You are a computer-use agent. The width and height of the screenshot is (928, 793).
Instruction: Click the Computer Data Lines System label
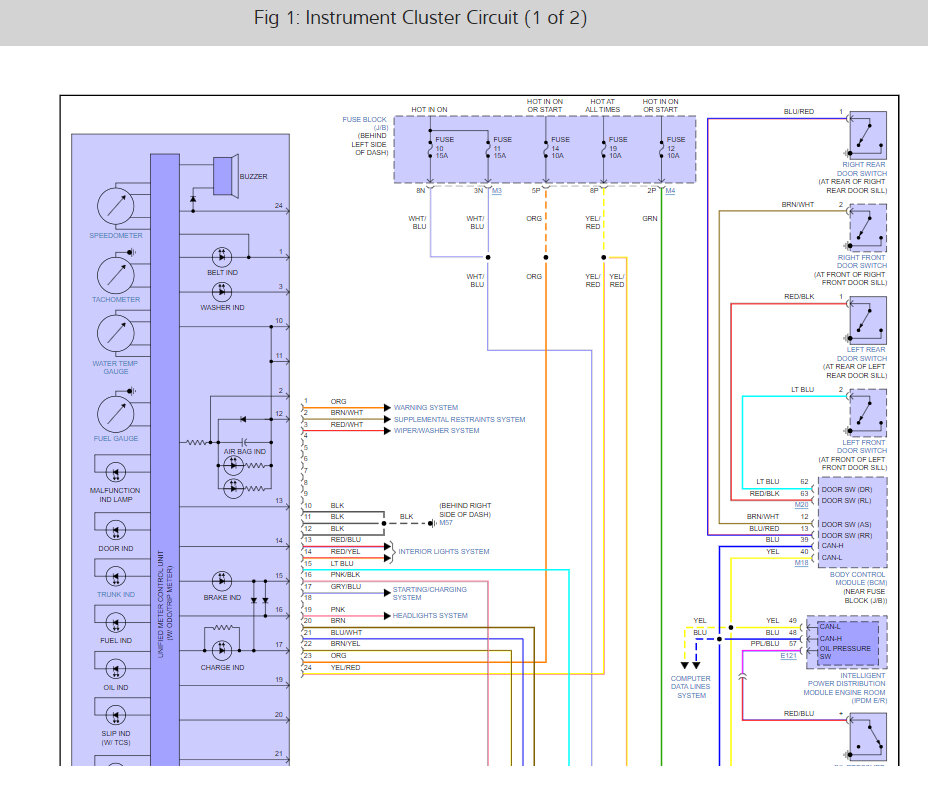(x=690, y=687)
